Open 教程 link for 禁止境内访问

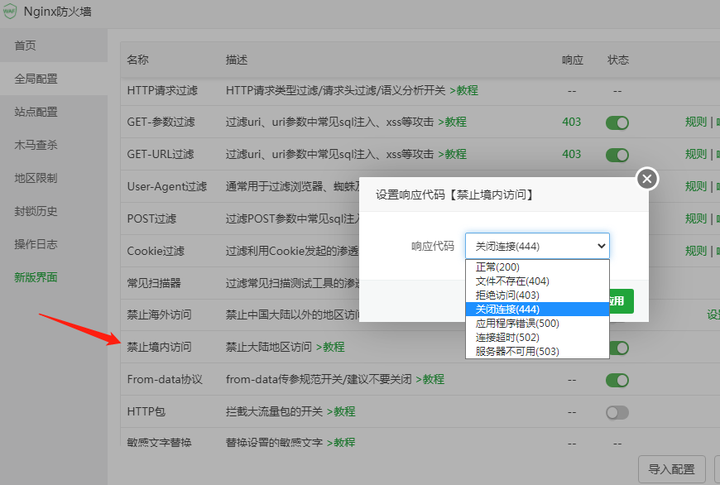coord(330,347)
